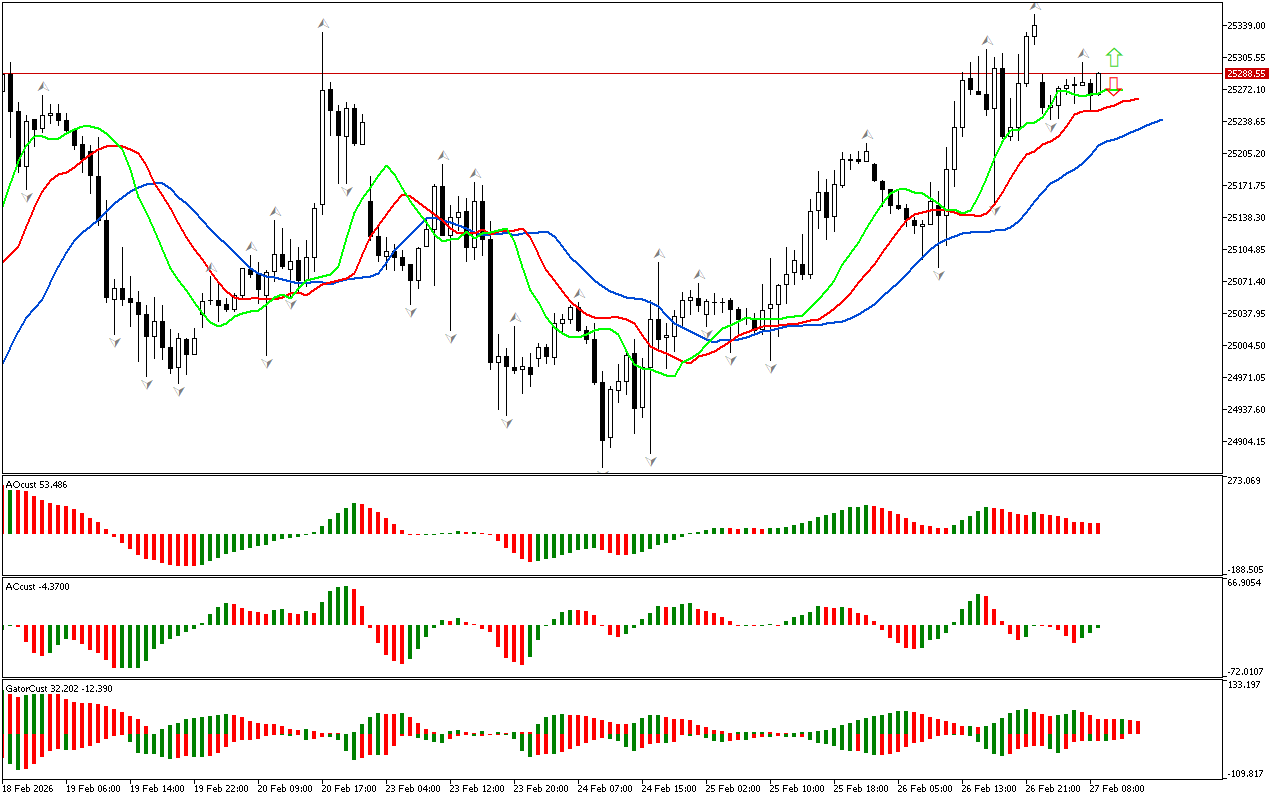The image size is (1280, 800).
Task: Select the AOcust indicator label
Action: (37, 484)
